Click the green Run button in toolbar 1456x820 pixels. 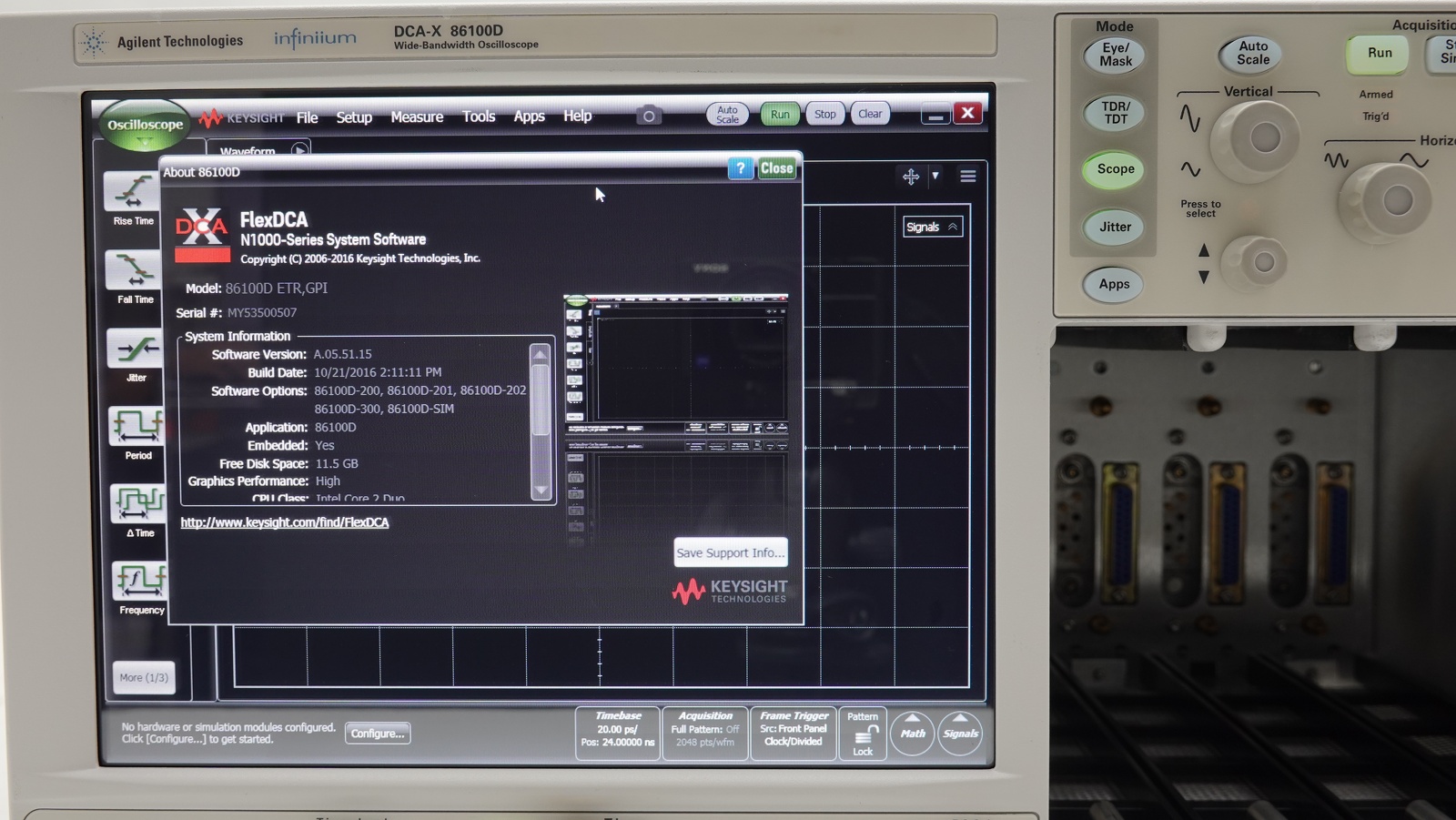pos(780,114)
